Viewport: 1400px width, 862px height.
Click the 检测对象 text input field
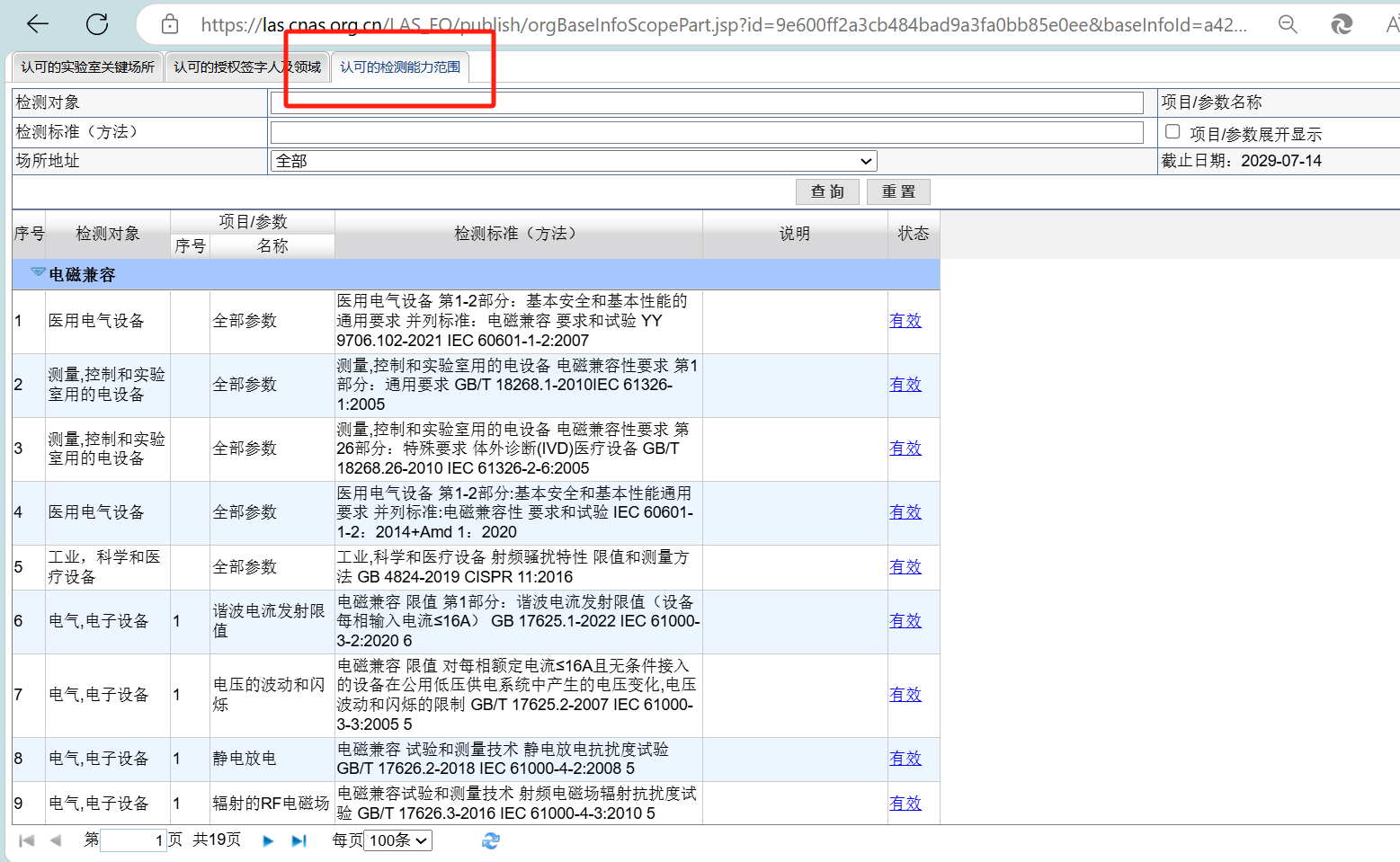[x=706, y=102]
